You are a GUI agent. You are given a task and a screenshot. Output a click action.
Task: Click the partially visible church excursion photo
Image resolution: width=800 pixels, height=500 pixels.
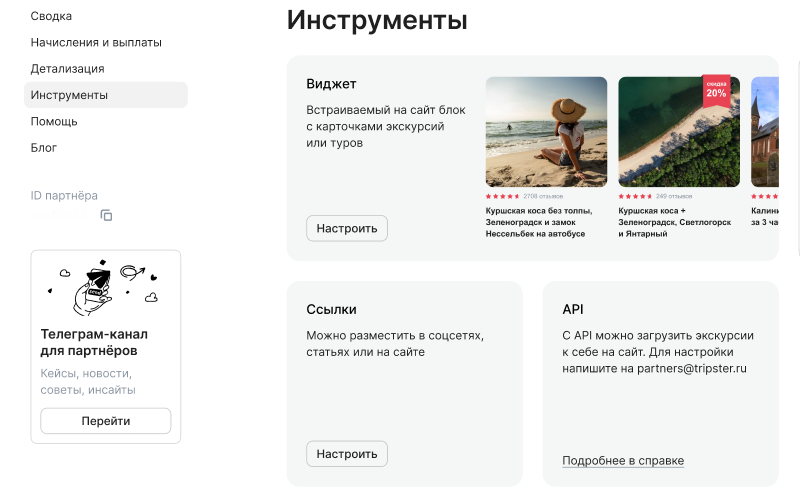coord(765,132)
